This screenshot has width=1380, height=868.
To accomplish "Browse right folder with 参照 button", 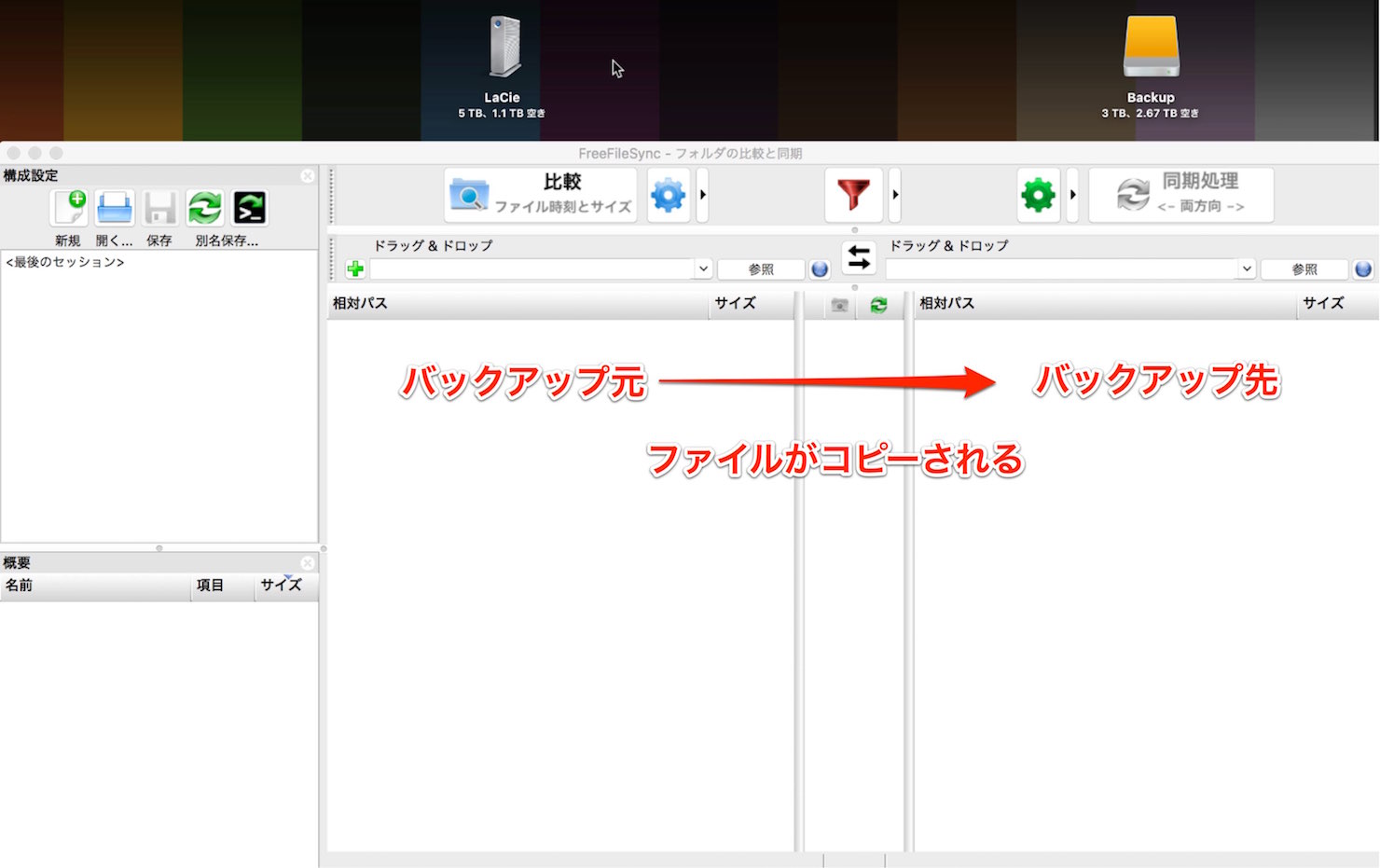I will (x=1304, y=269).
